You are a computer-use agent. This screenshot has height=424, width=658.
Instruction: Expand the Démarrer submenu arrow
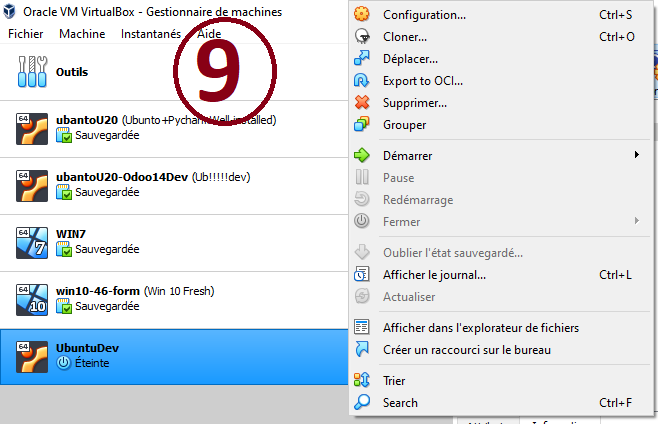tap(636, 155)
